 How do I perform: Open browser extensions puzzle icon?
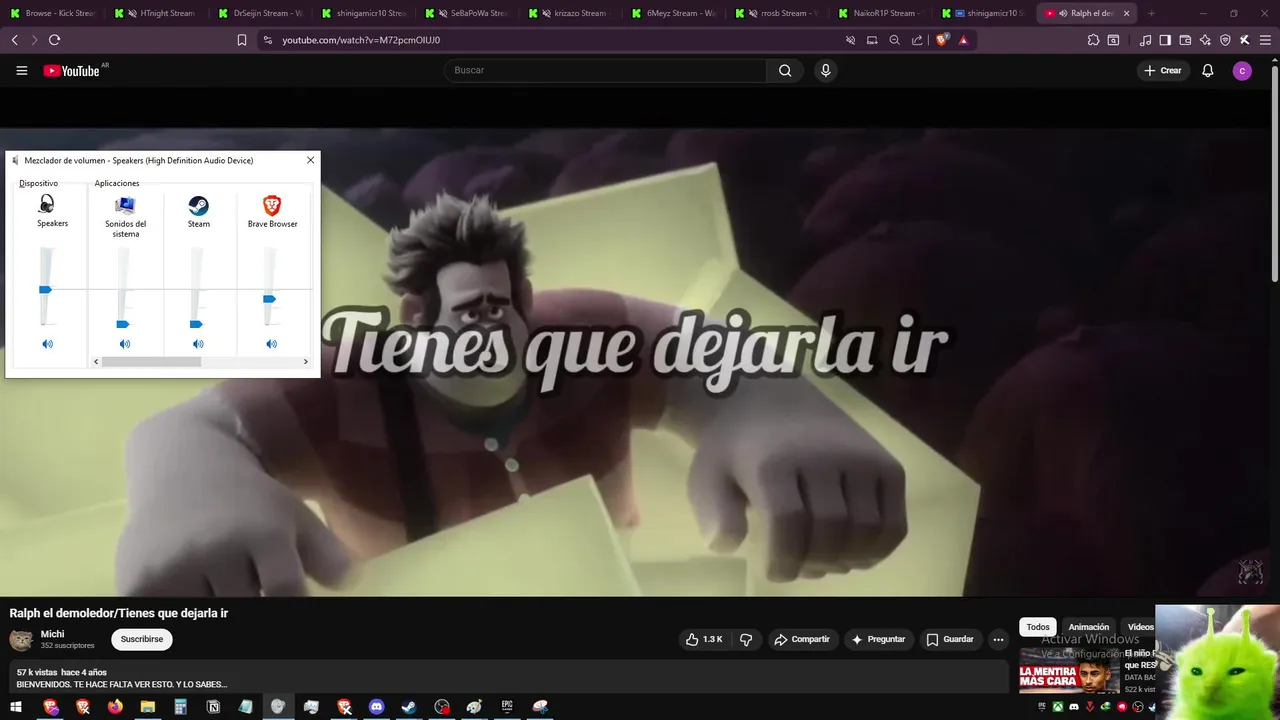click(x=1093, y=40)
